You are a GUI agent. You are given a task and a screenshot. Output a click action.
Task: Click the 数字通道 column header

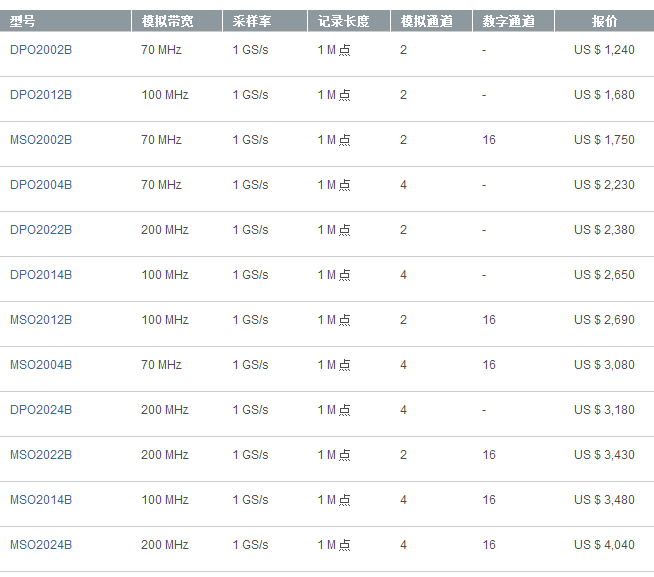[x=509, y=21]
